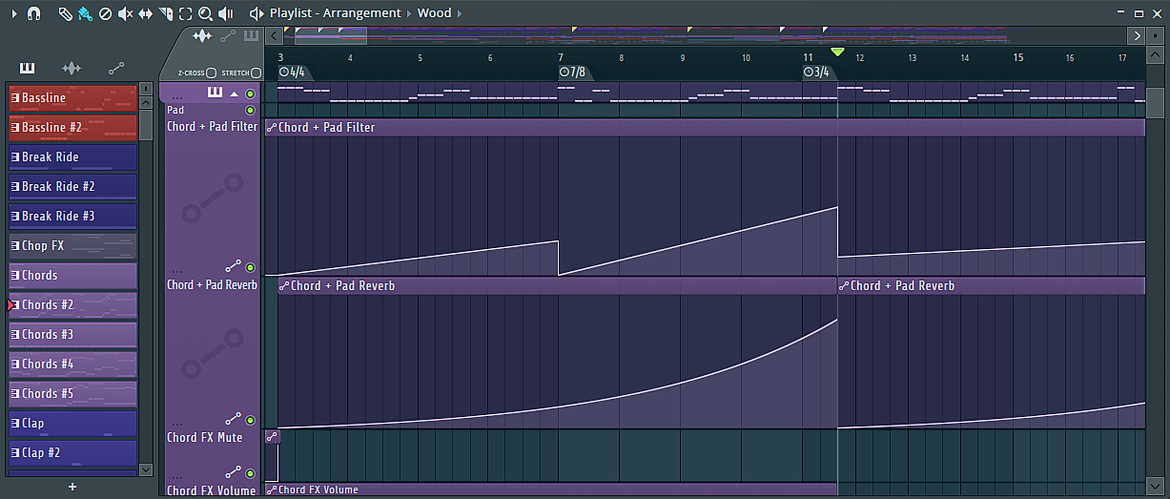Image resolution: width=1170 pixels, height=499 pixels.
Task: Mute Chord FX Mute track LED
Action: pyautogui.click(x=250, y=474)
